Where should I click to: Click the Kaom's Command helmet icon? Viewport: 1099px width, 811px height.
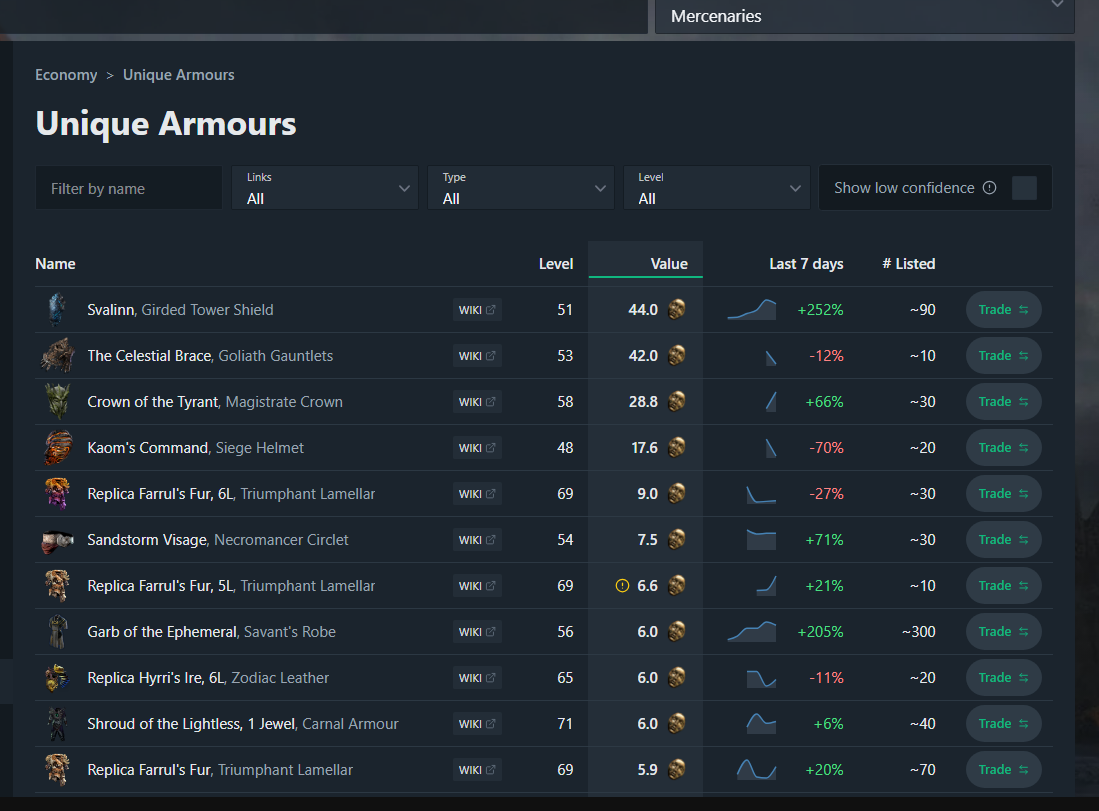click(57, 448)
